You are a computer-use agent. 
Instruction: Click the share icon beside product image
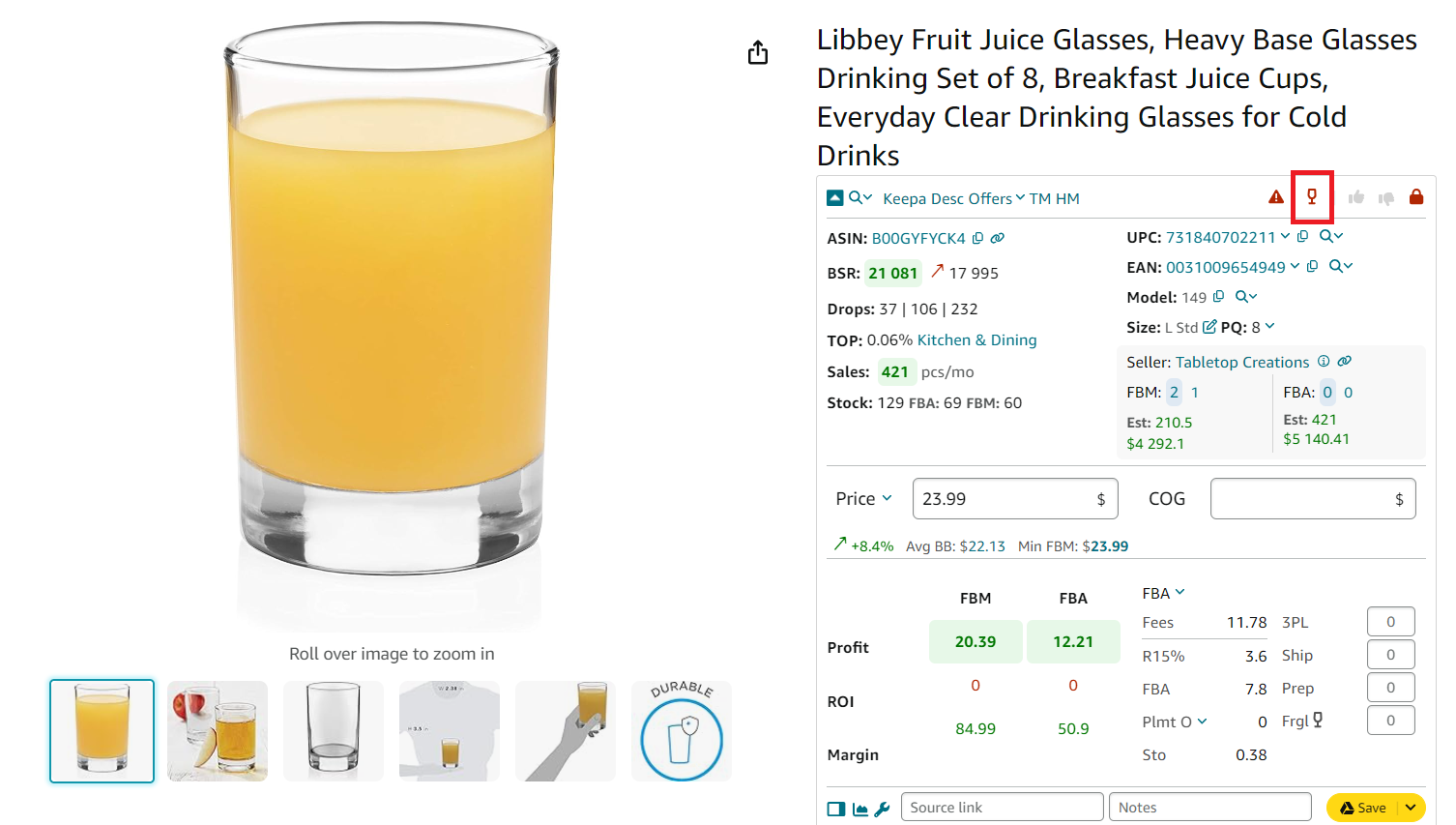(x=758, y=52)
